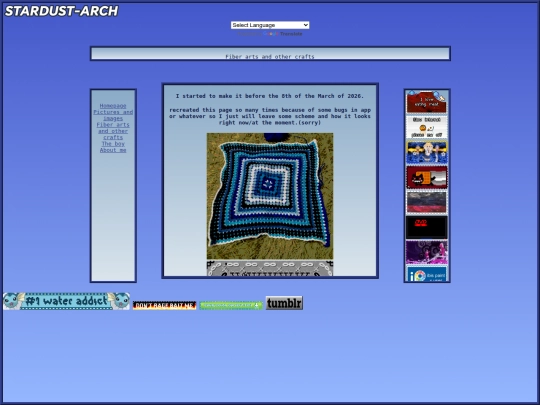The height and width of the screenshot is (405, 540).
Task: Click the Don't rage bait me button
Action: 165,305
